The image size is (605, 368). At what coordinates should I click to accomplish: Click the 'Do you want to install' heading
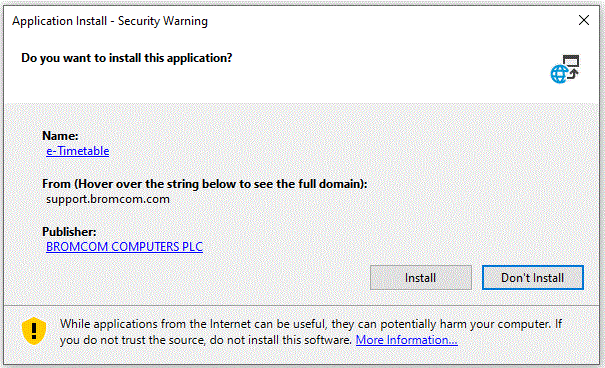click(x=127, y=58)
